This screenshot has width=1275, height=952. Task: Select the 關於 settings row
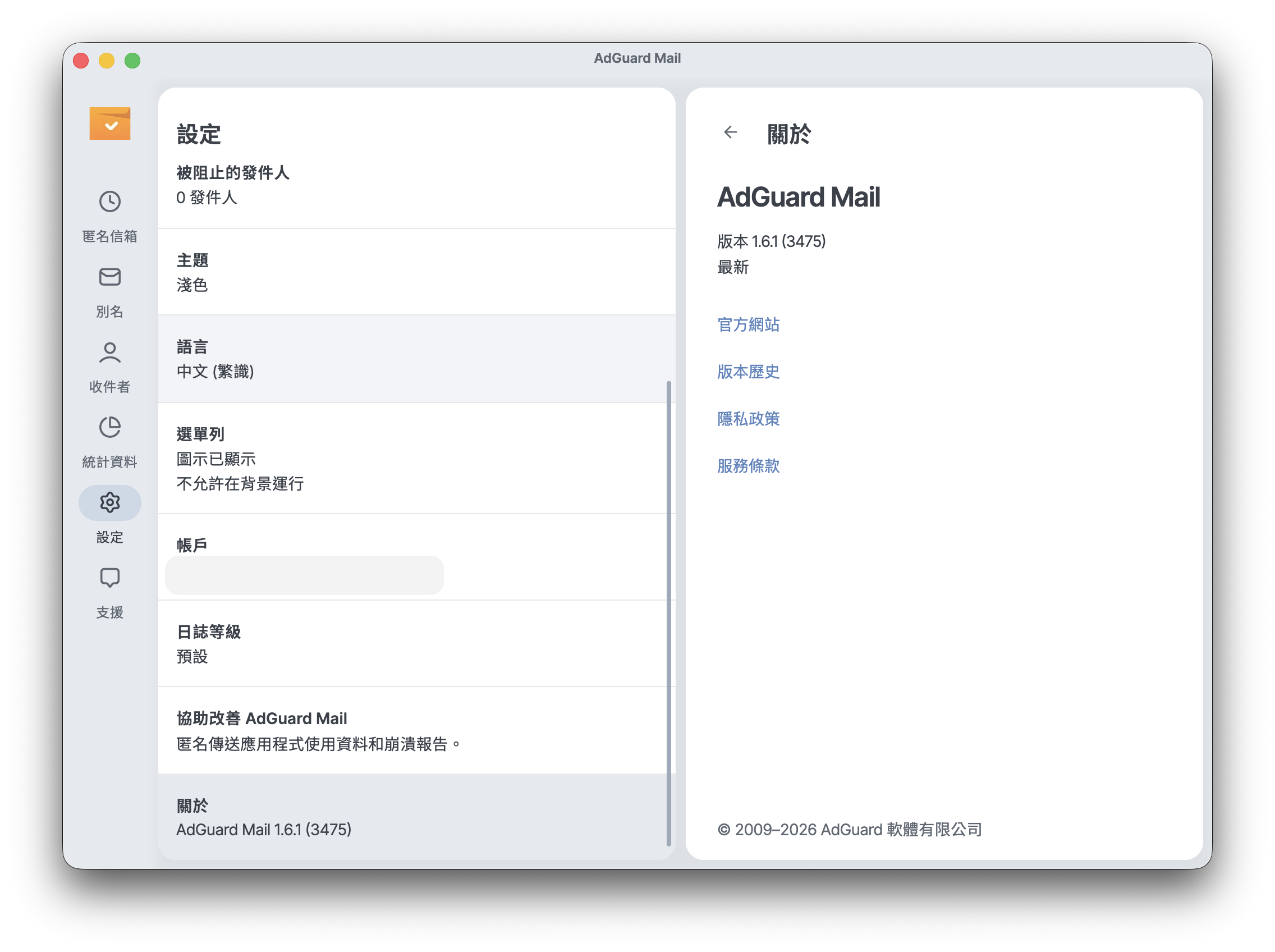(x=416, y=817)
